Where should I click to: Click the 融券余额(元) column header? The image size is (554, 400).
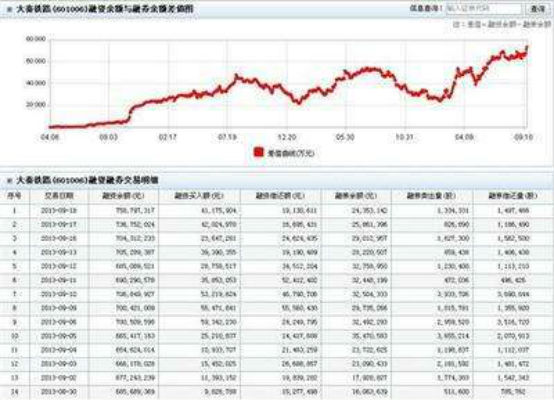356,196
